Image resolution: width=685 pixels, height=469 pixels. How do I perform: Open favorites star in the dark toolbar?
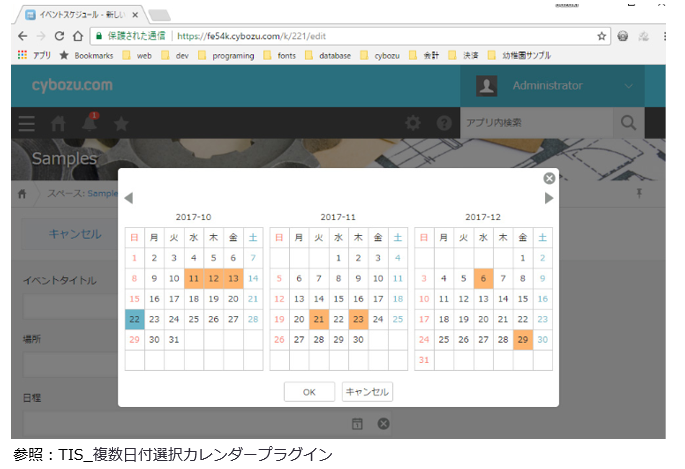pyautogui.click(x=121, y=124)
